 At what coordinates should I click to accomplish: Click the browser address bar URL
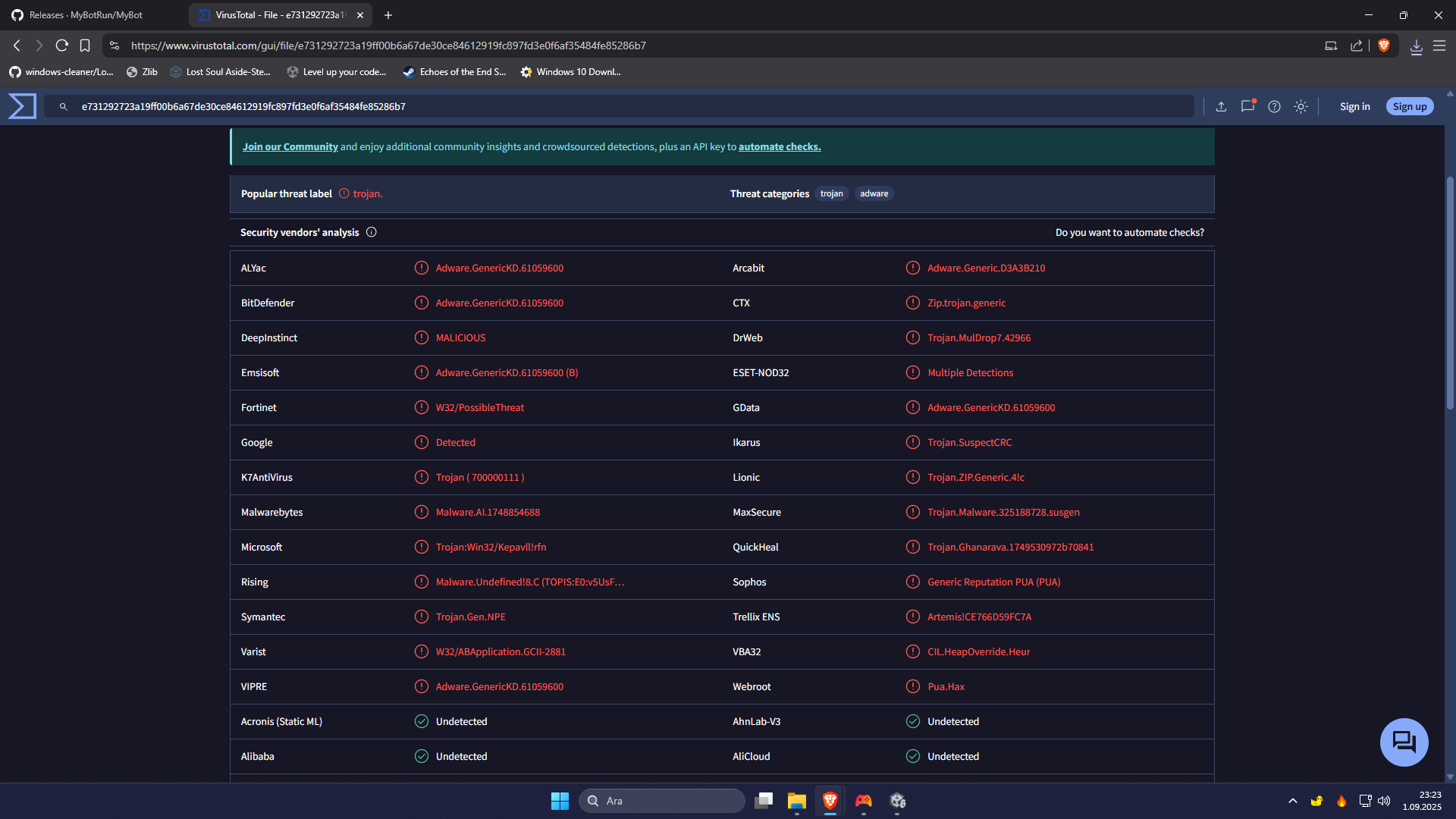point(388,45)
